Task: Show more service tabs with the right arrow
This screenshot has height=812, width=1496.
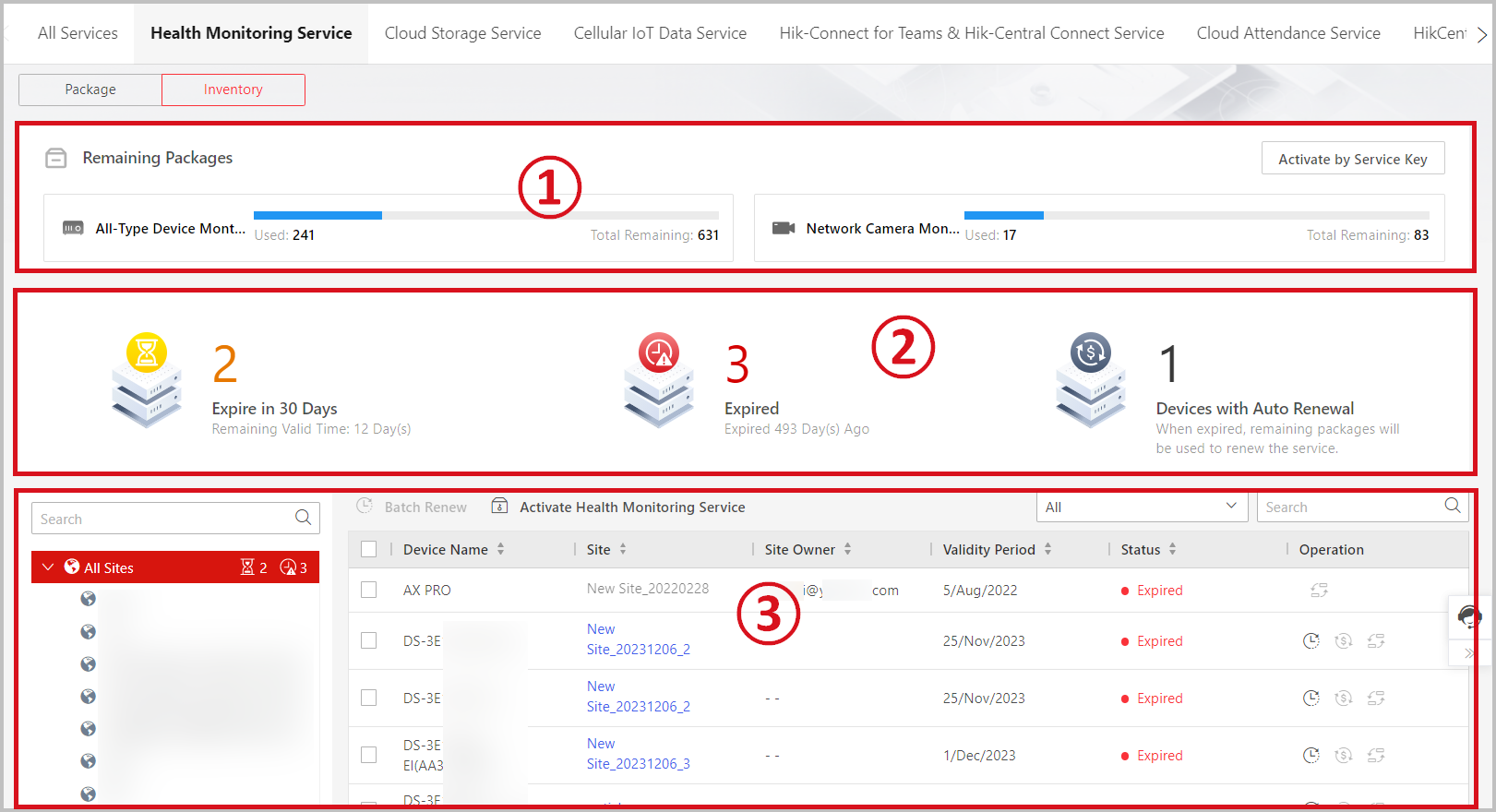Action: 1481,34
